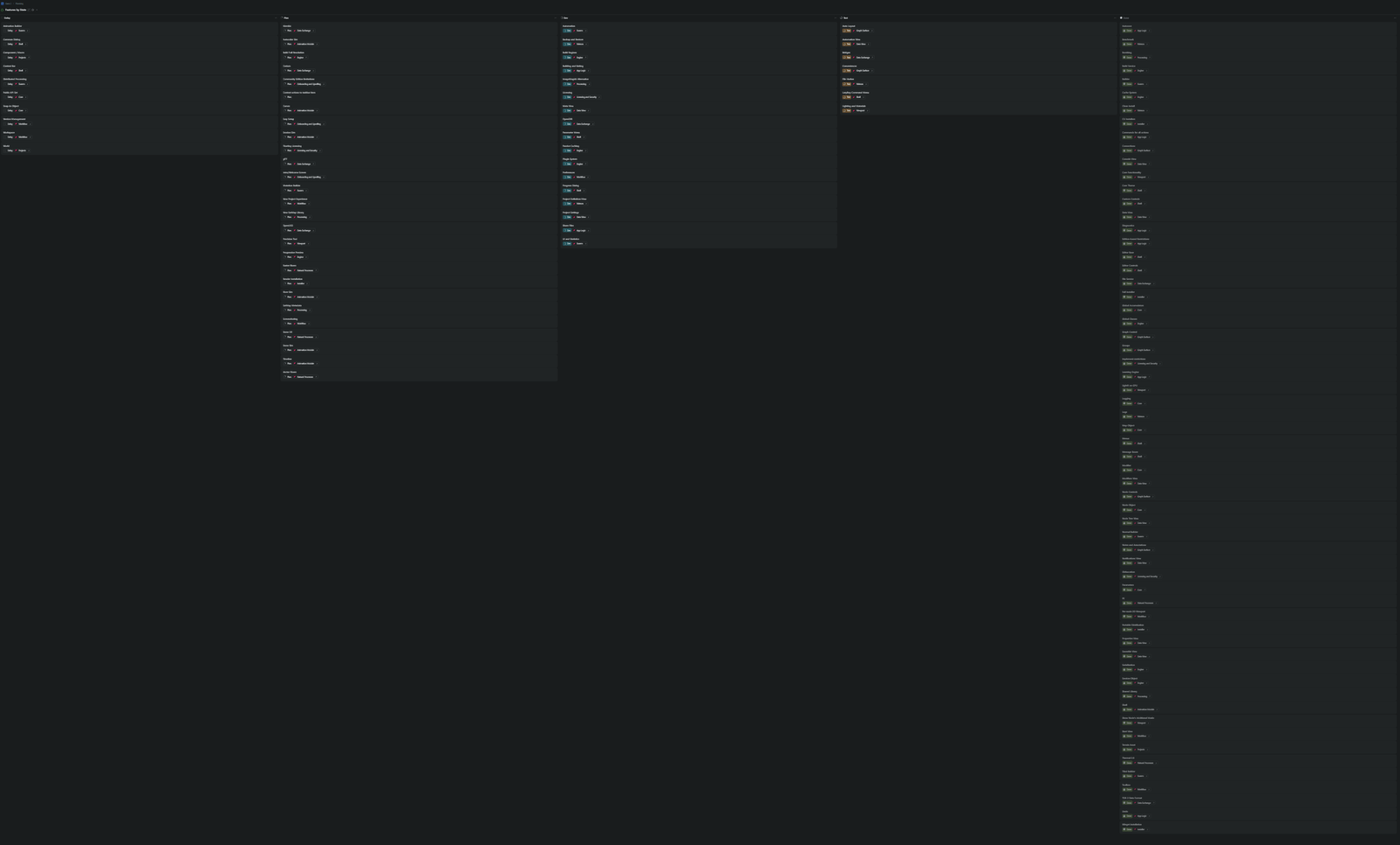The height and width of the screenshot is (845, 1400).
Task: Click the red team icon on the Autosave card
Action: 1135,31
